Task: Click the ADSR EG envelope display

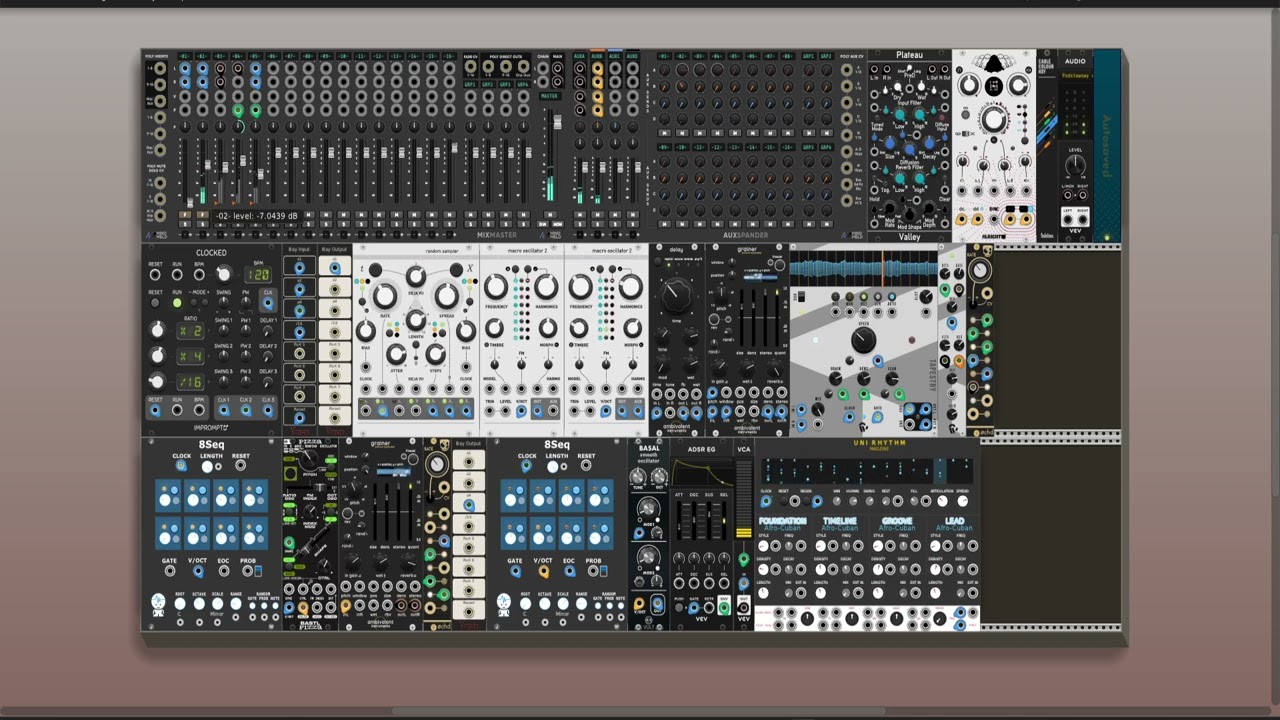Action: point(701,473)
